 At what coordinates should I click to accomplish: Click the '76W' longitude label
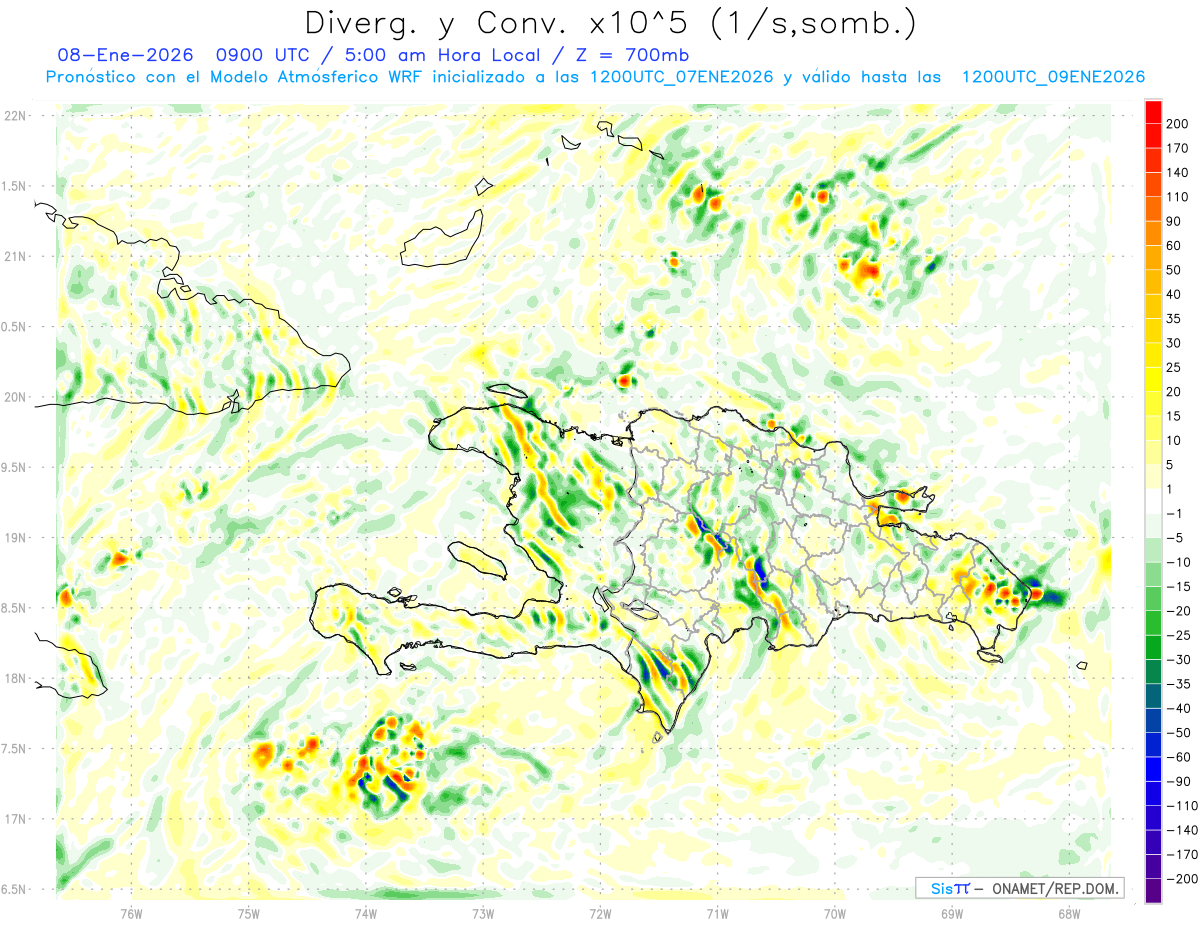131,912
